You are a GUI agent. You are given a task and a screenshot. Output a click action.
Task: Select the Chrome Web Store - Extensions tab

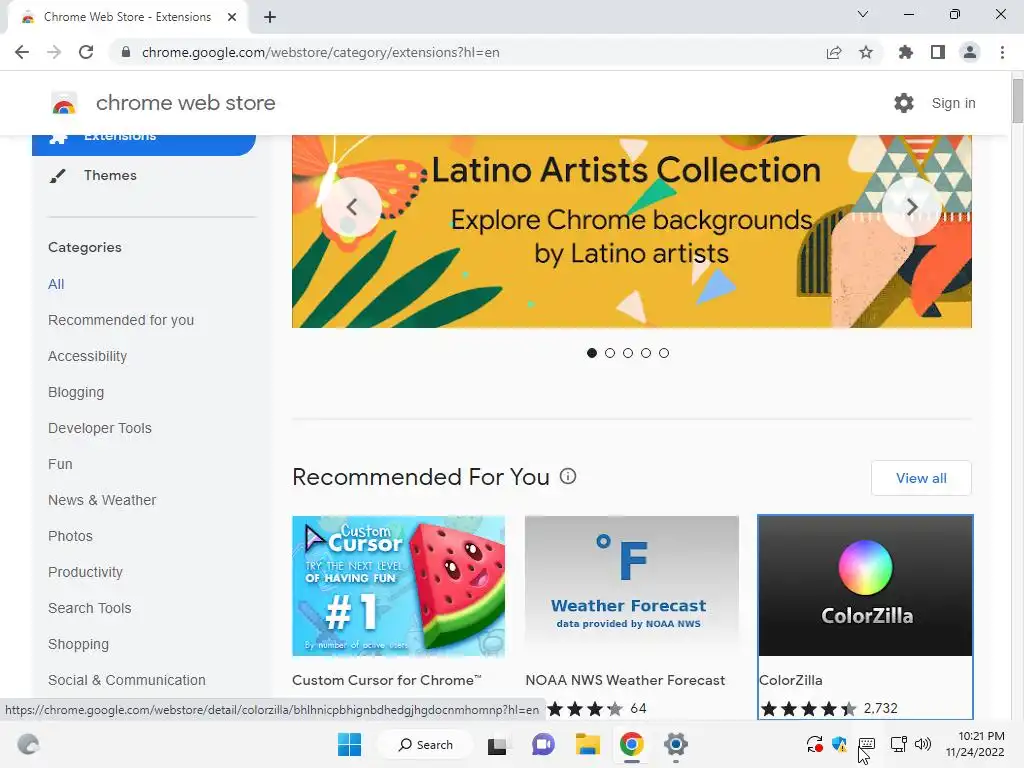[128, 17]
